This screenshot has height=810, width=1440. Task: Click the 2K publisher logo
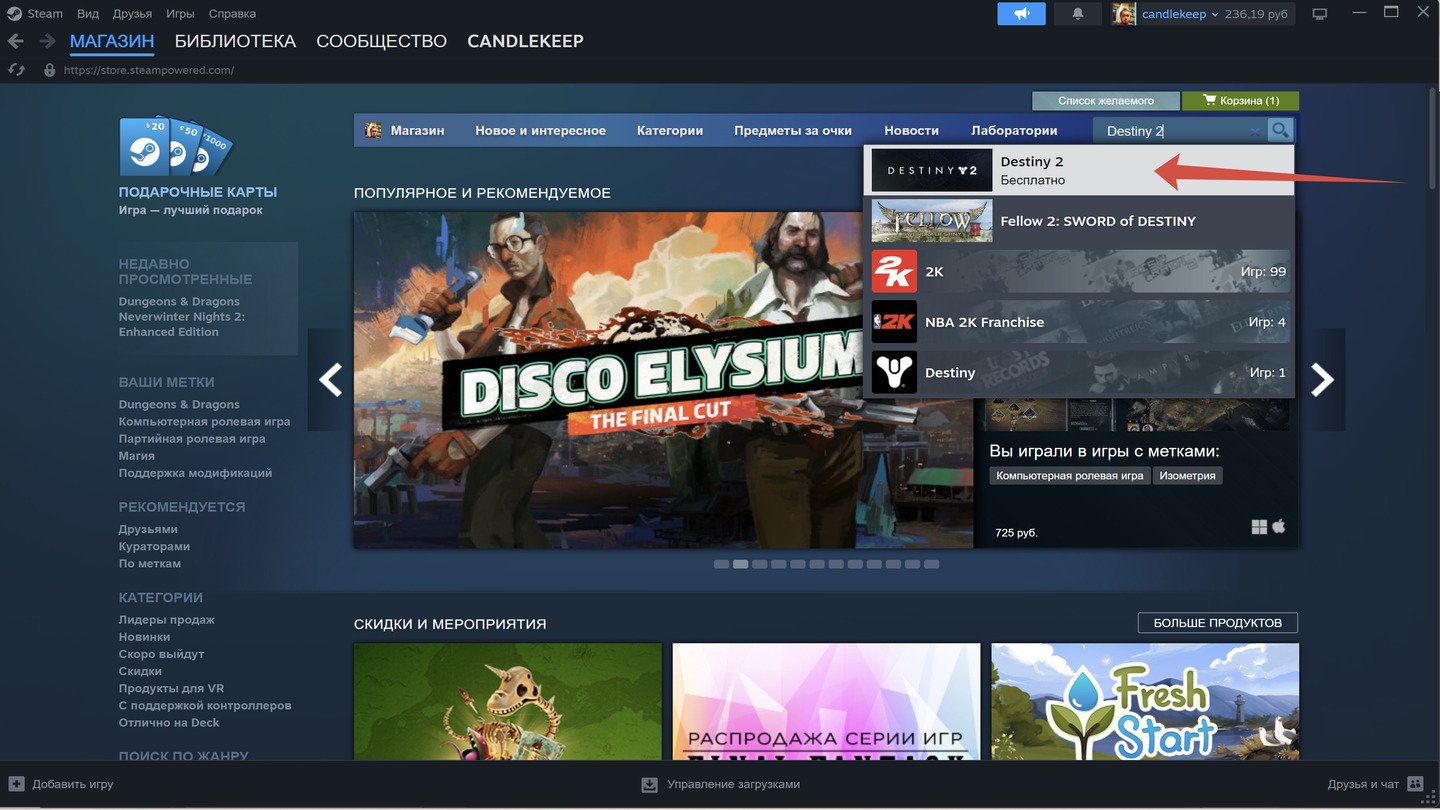click(x=894, y=271)
